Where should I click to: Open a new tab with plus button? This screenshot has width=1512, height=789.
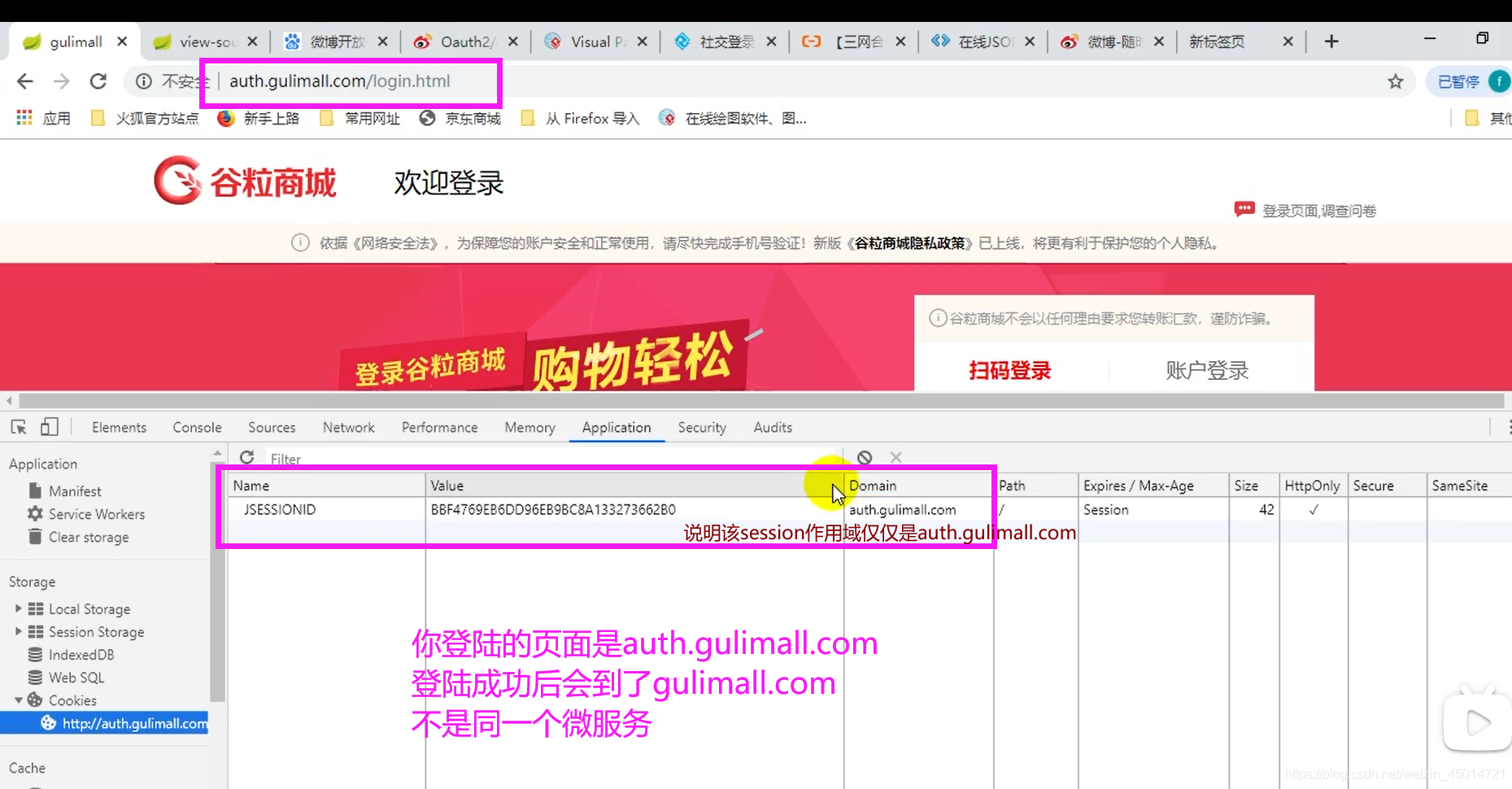pos(1331,41)
